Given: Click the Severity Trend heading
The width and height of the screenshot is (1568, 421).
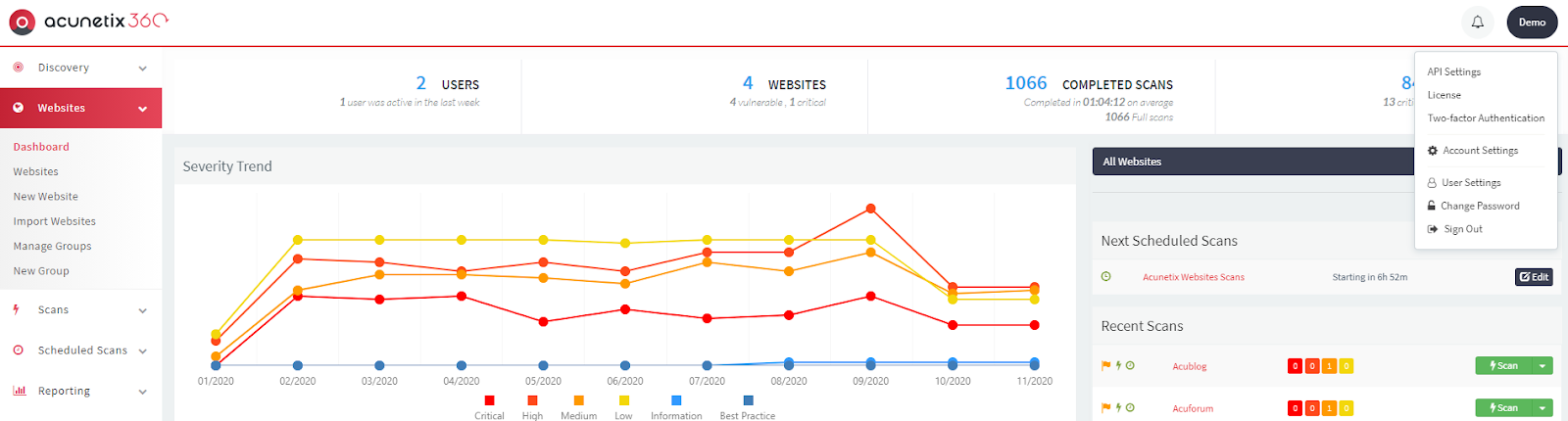Looking at the screenshot, I should tap(227, 166).
